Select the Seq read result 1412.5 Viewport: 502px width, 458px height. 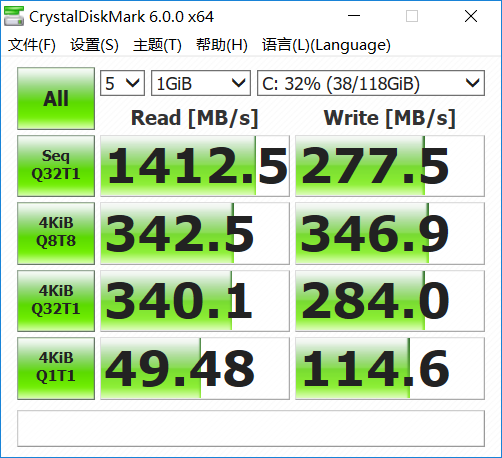tap(195, 166)
